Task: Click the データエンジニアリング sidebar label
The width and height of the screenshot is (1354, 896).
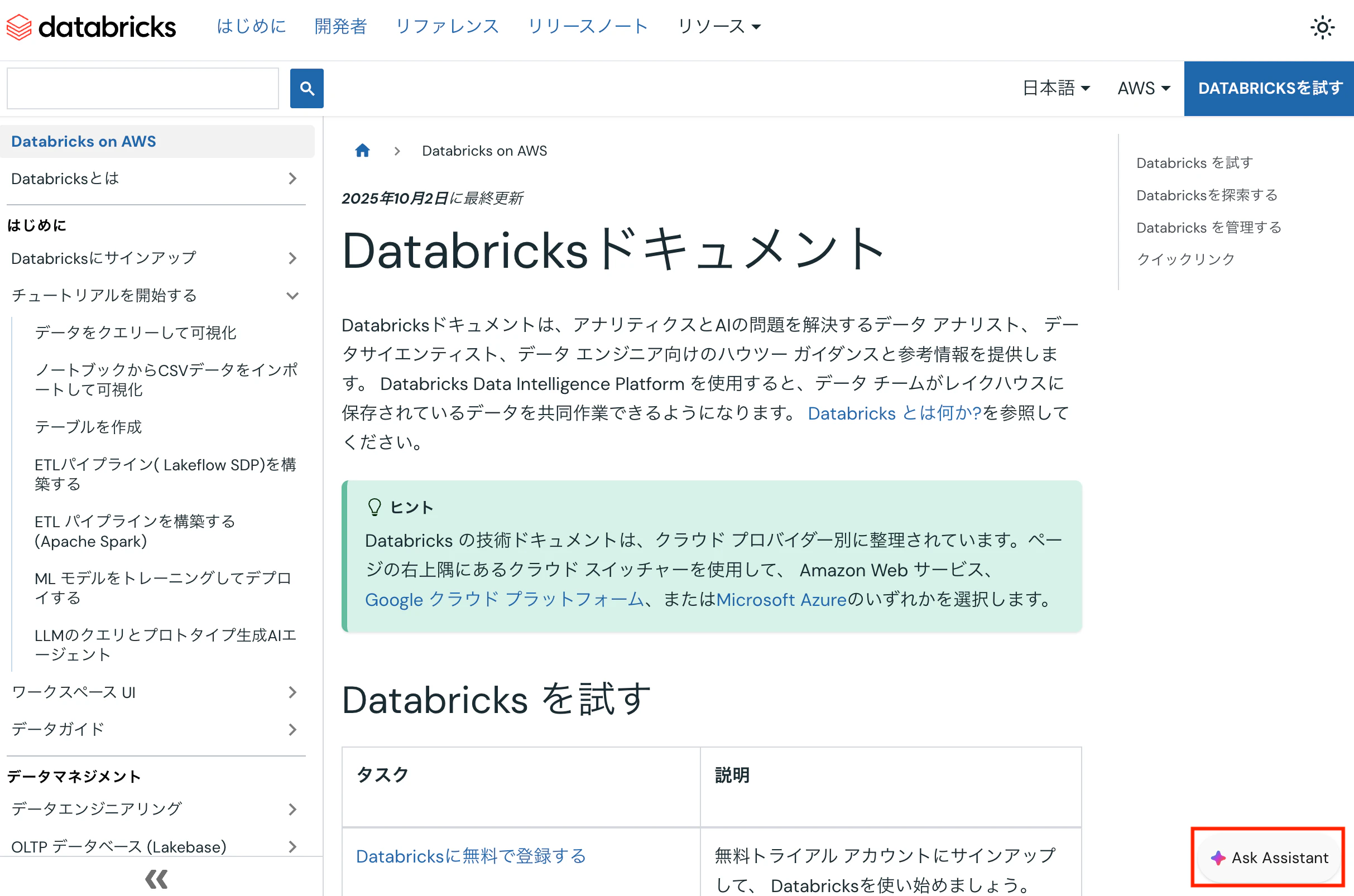Action: point(97,809)
